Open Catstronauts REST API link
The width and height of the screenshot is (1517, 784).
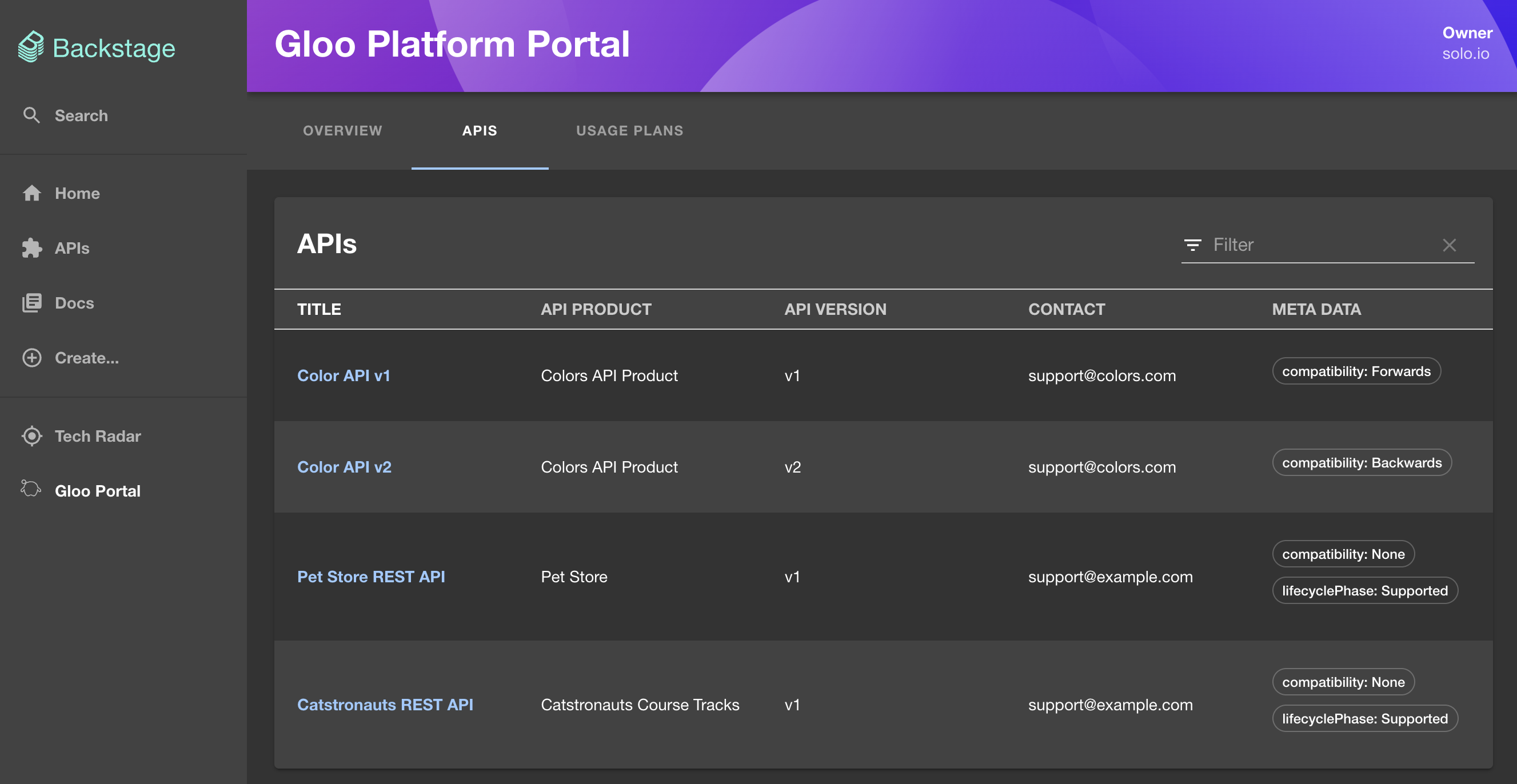coord(385,705)
